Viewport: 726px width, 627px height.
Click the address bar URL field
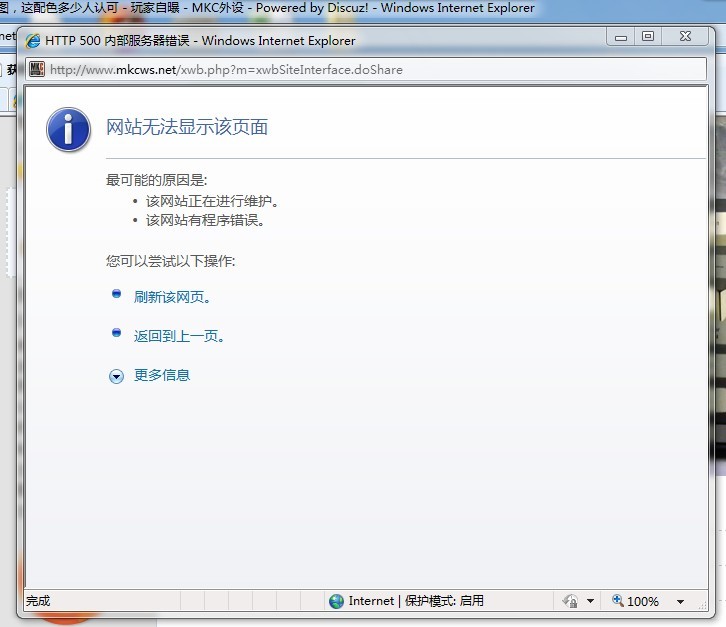[366, 69]
